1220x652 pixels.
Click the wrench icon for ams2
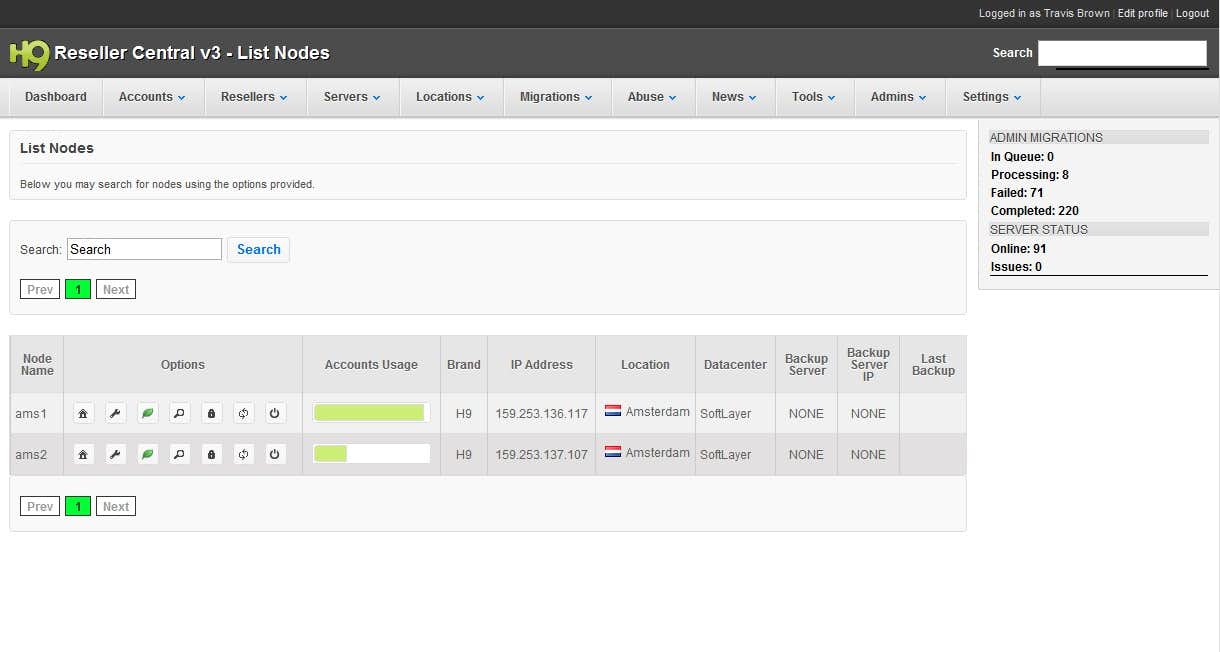point(116,454)
